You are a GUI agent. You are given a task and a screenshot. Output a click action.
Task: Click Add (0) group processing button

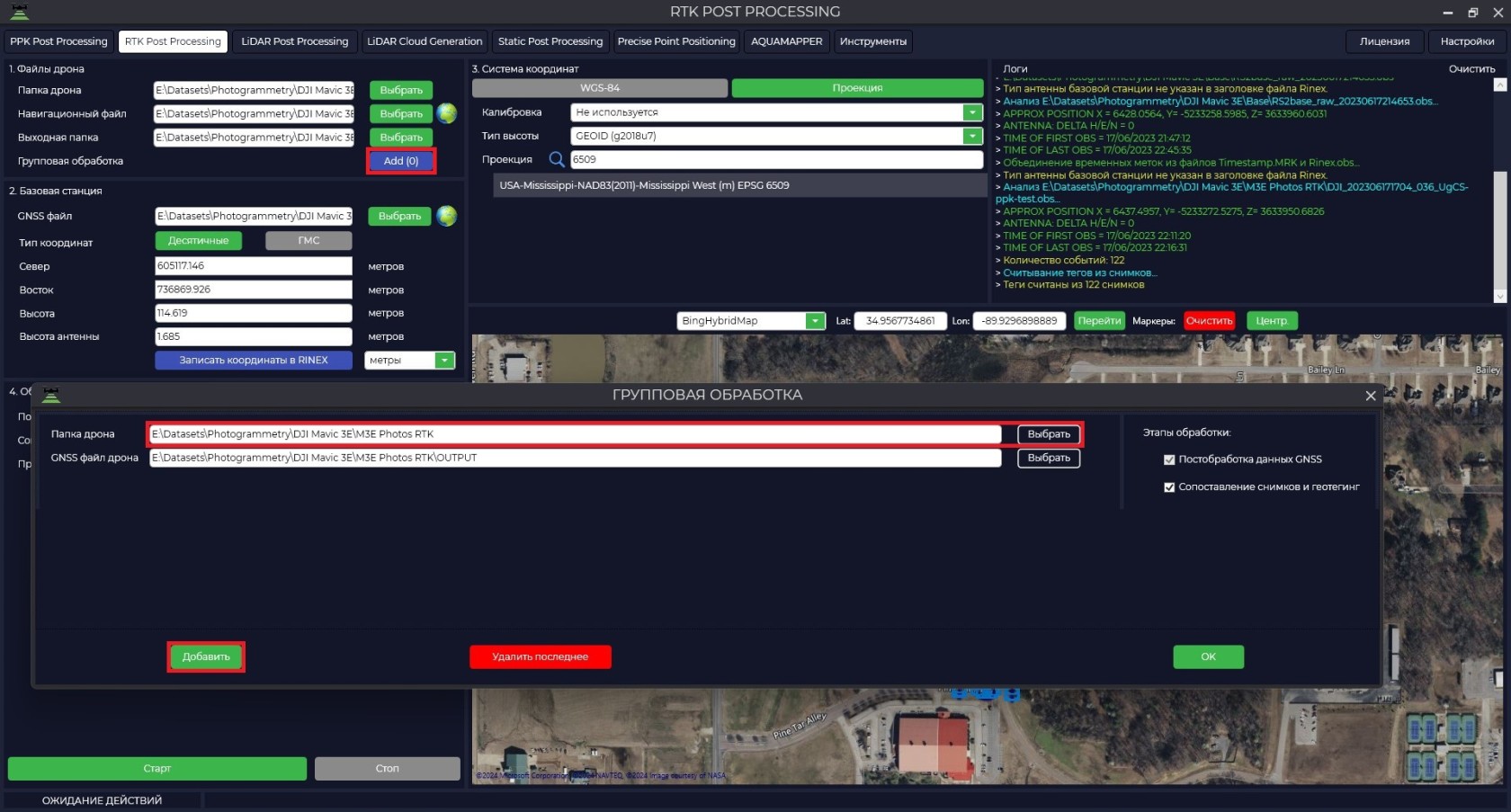(401, 161)
